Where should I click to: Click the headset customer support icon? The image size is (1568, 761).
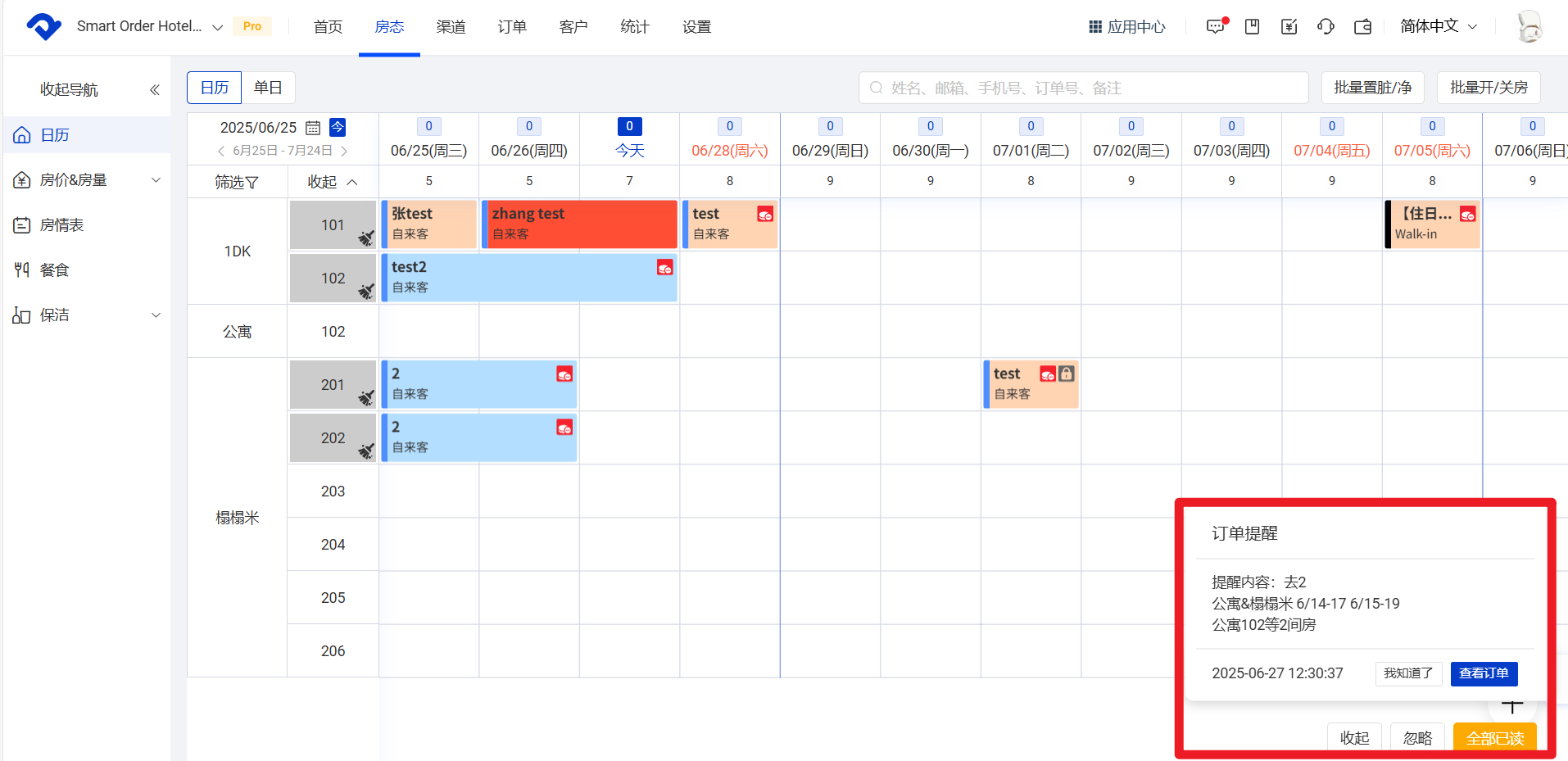1326,26
